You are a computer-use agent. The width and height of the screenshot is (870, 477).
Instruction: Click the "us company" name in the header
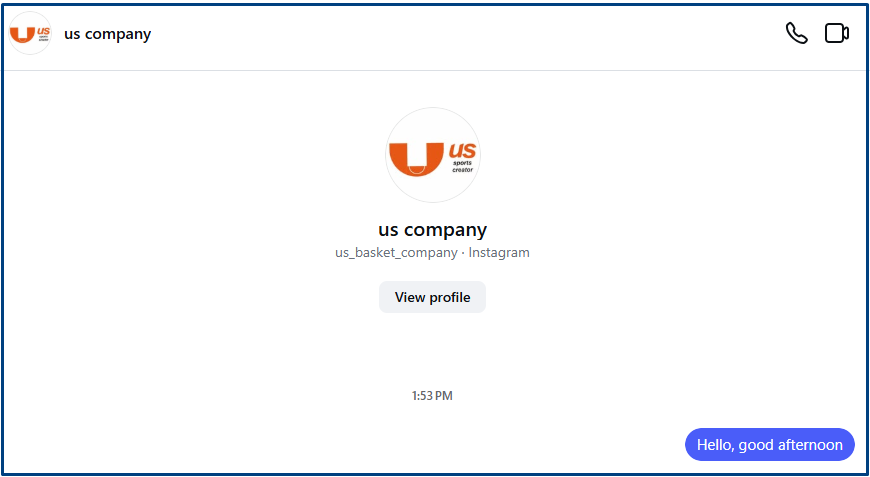pos(108,34)
